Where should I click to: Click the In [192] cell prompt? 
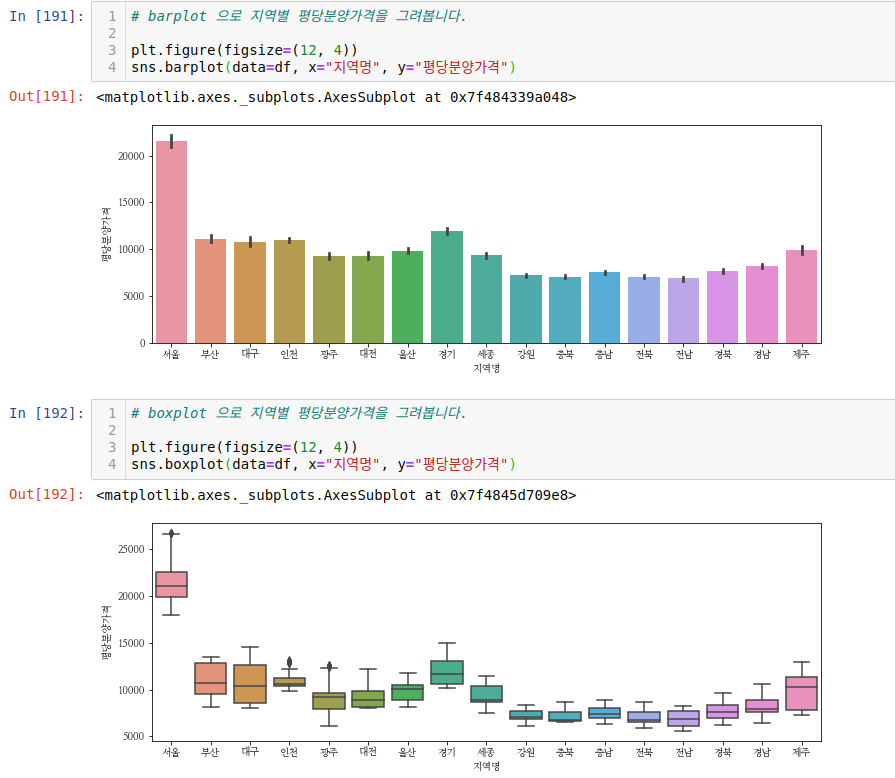pyautogui.click(x=46, y=413)
